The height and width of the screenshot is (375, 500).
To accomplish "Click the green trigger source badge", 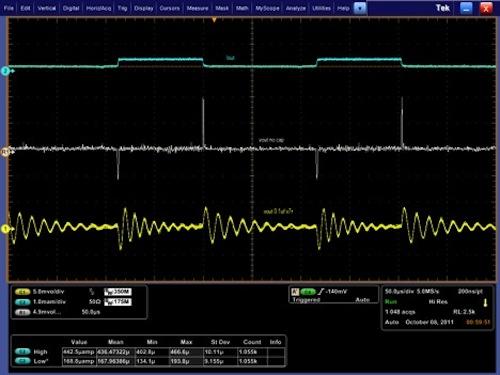I will [308, 292].
